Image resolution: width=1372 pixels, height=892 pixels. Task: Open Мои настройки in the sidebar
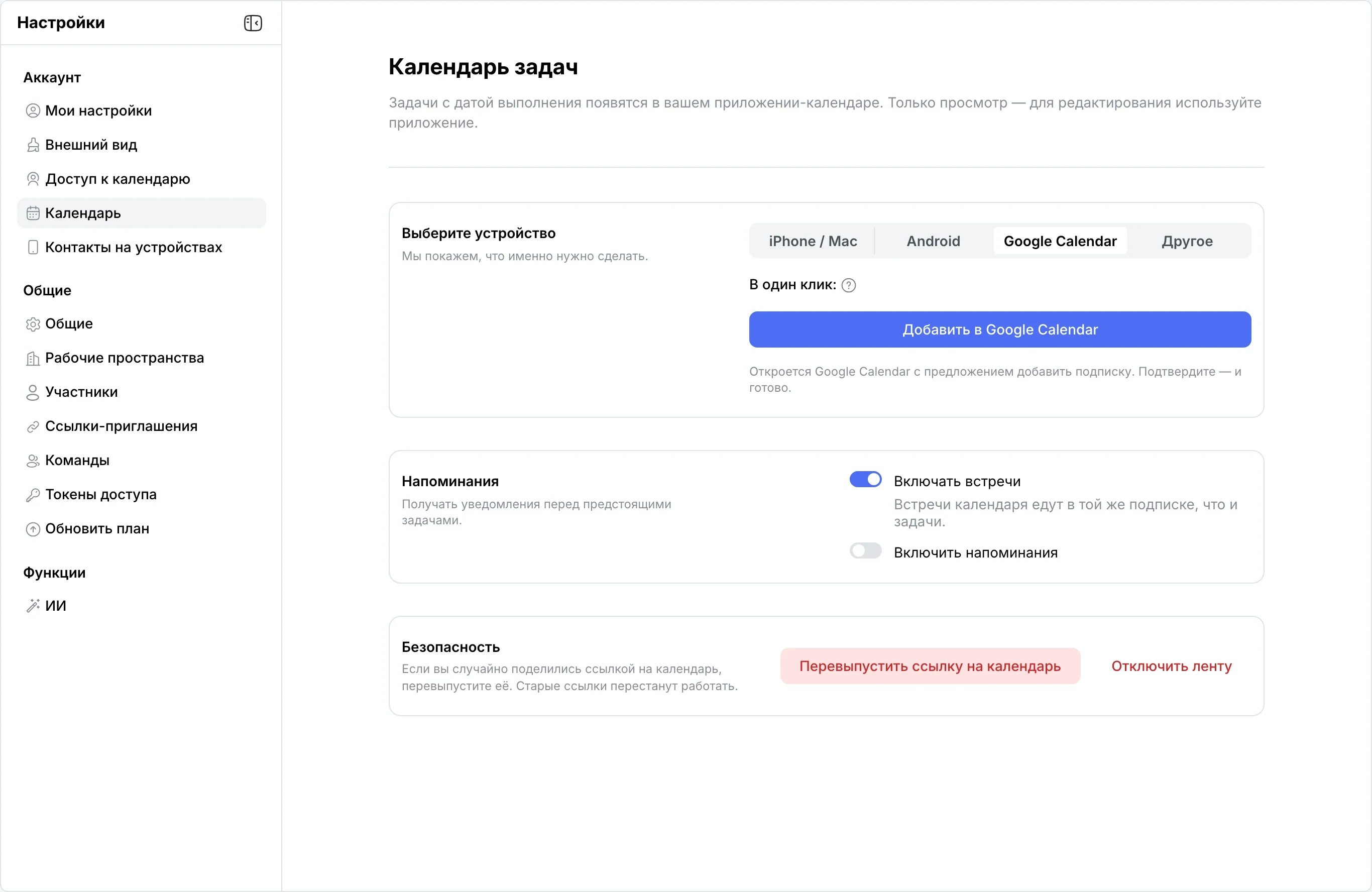142,110
